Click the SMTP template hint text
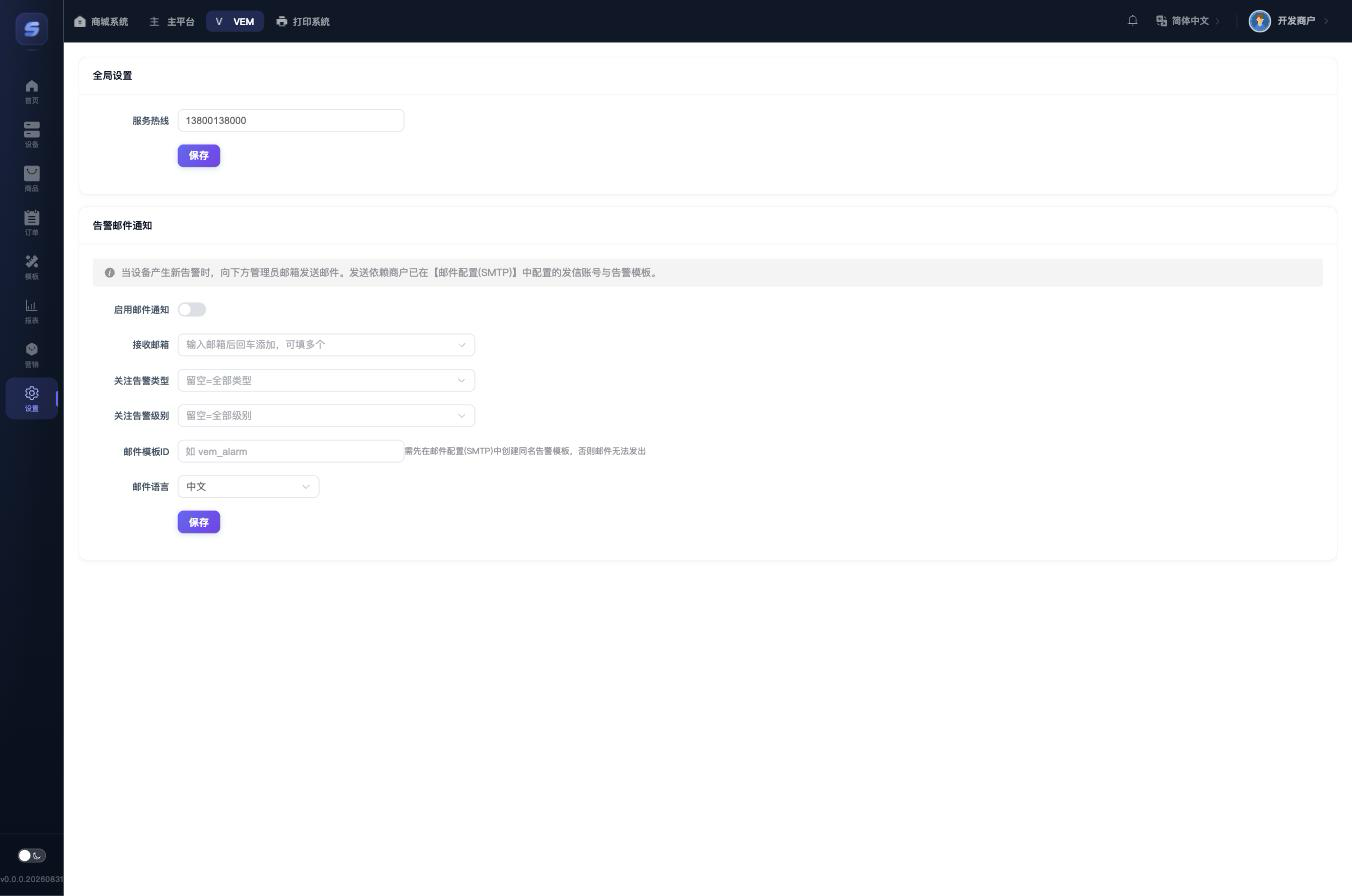Image resolution: width=1352 pixels, height=896 pixels. click(525, 451)
